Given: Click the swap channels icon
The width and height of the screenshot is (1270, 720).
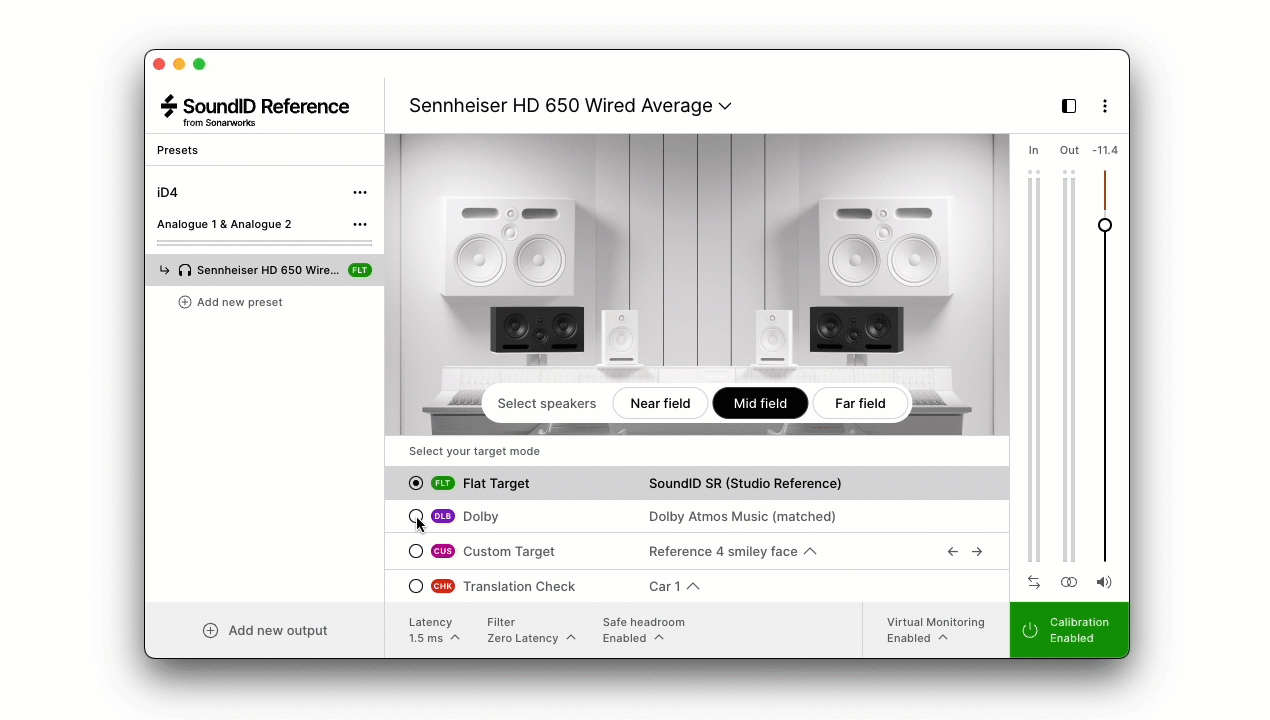Looking at the screenshot, I should [x=1034, y=582].
